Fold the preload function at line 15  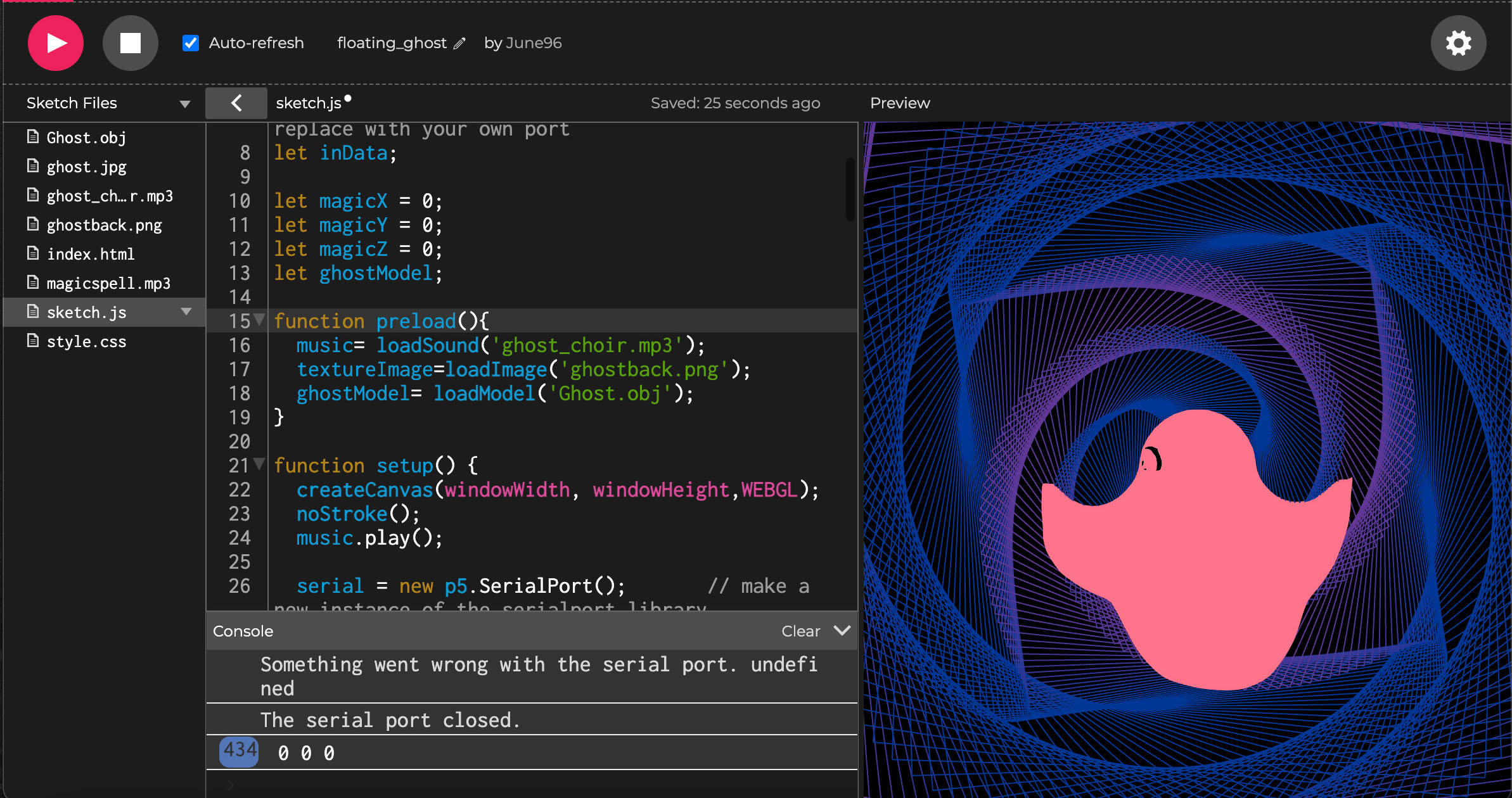point(259,320)
